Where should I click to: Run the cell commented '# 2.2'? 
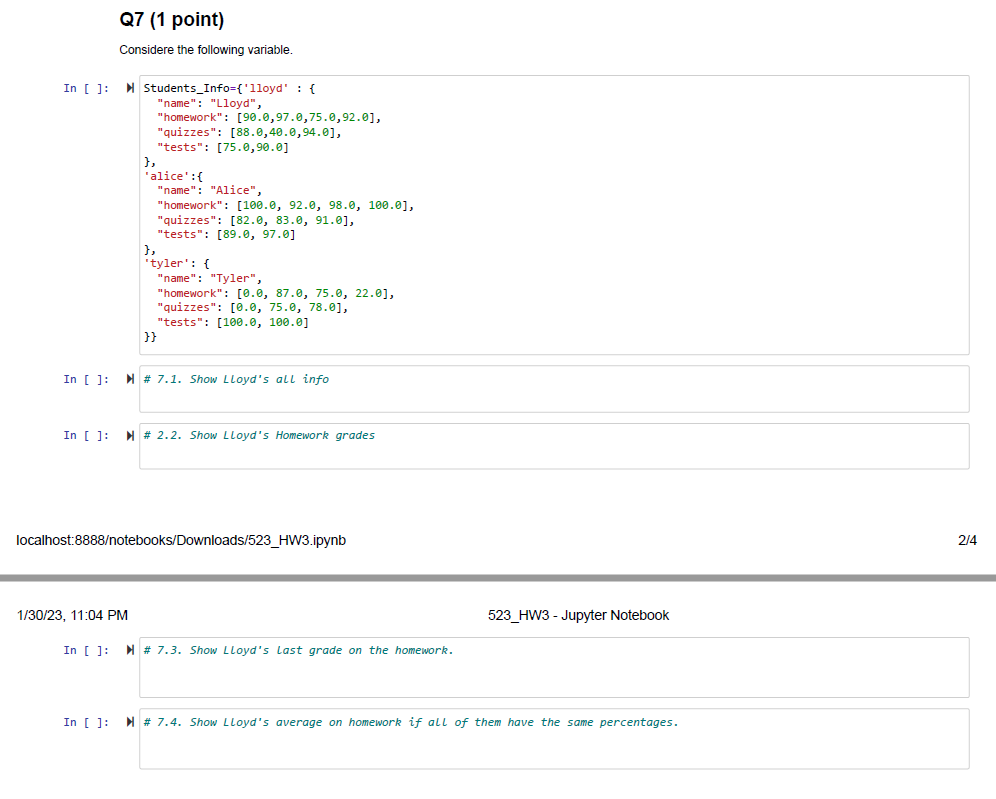[129, 436]
